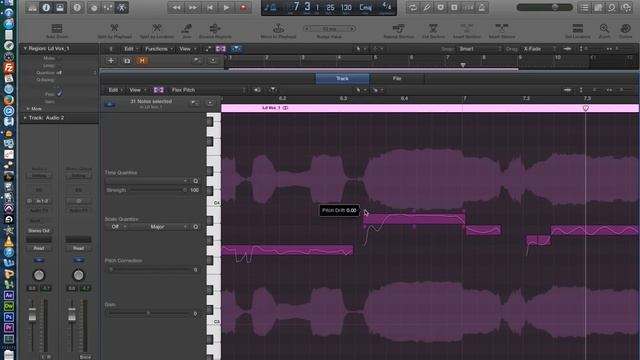Click the Colors palette toolbar icon
640x360 pixels.
pyautogui.click(x=625, y=28)
